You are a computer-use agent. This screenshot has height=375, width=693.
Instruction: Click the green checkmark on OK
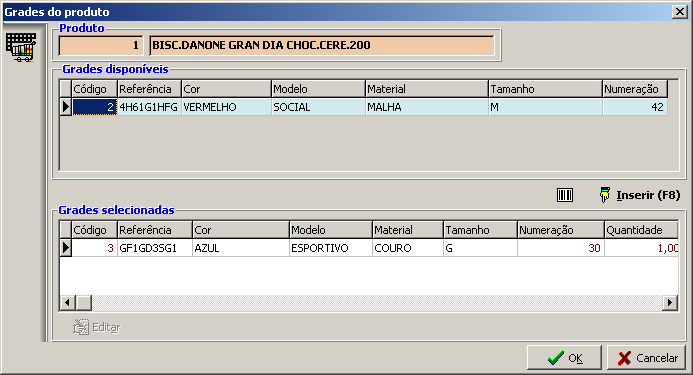point(556,357)
